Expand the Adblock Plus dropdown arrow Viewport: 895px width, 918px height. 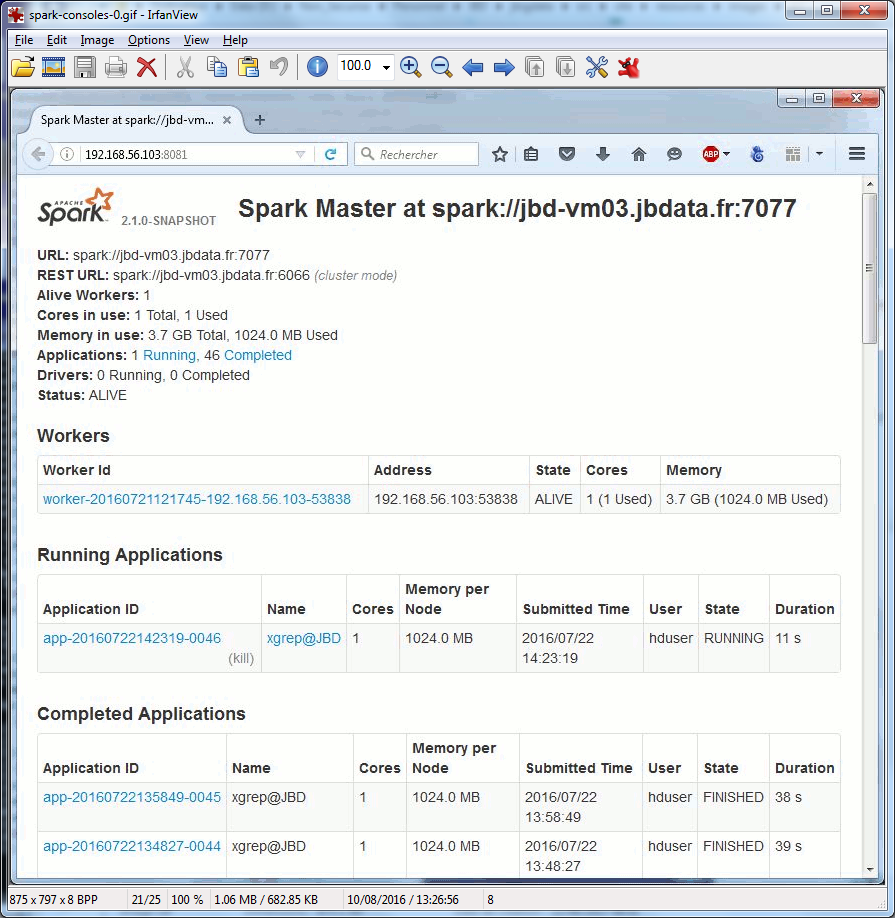tap(726, 154)
